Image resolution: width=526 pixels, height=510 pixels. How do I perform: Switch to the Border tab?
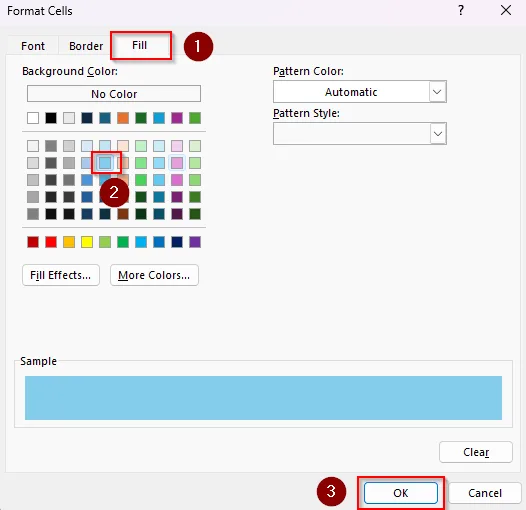pyautogui.click(x=86, y=46)
